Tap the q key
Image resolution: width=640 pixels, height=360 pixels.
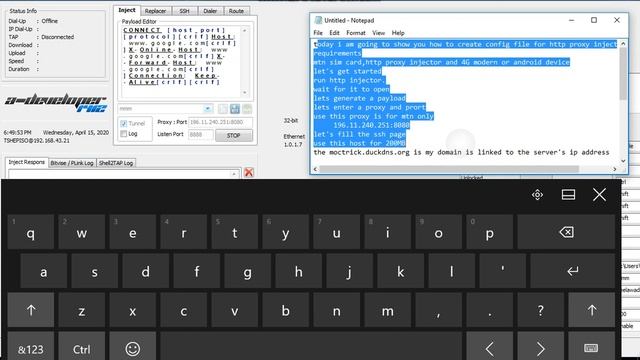31,232
